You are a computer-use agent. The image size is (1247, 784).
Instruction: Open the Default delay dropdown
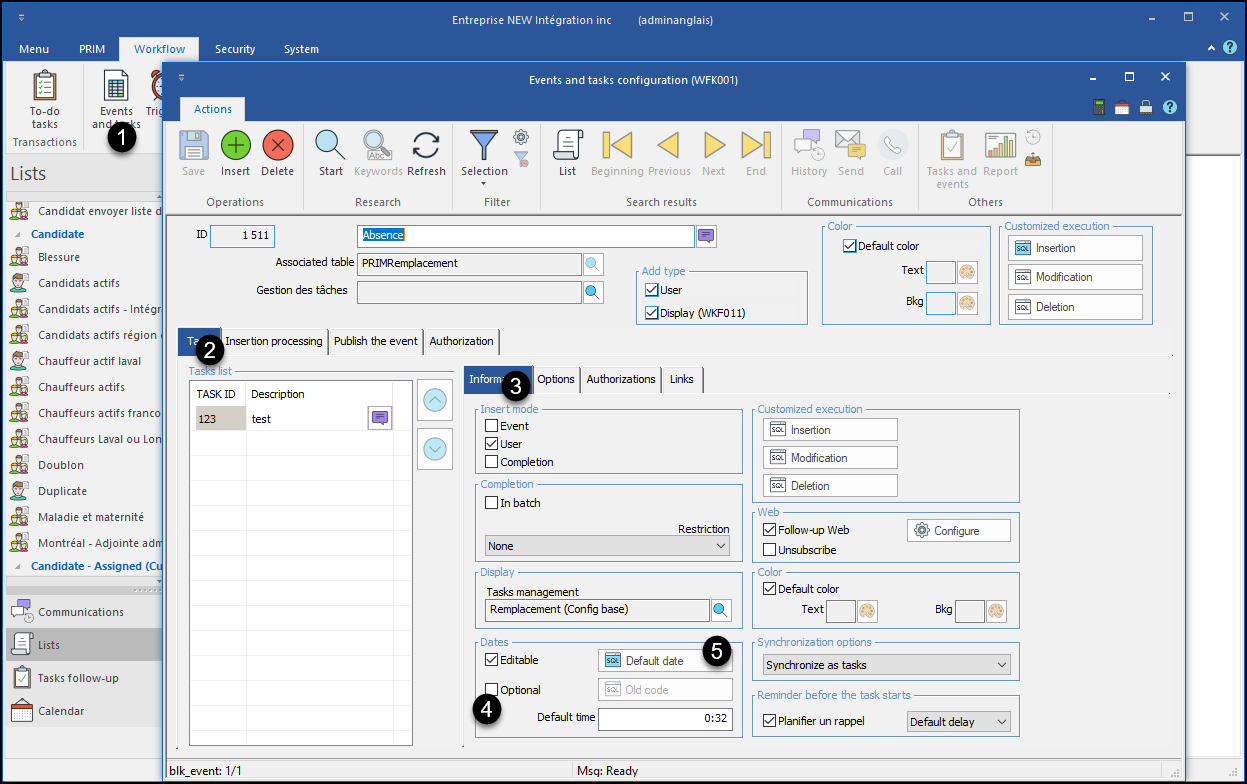(x=958, y=722)
